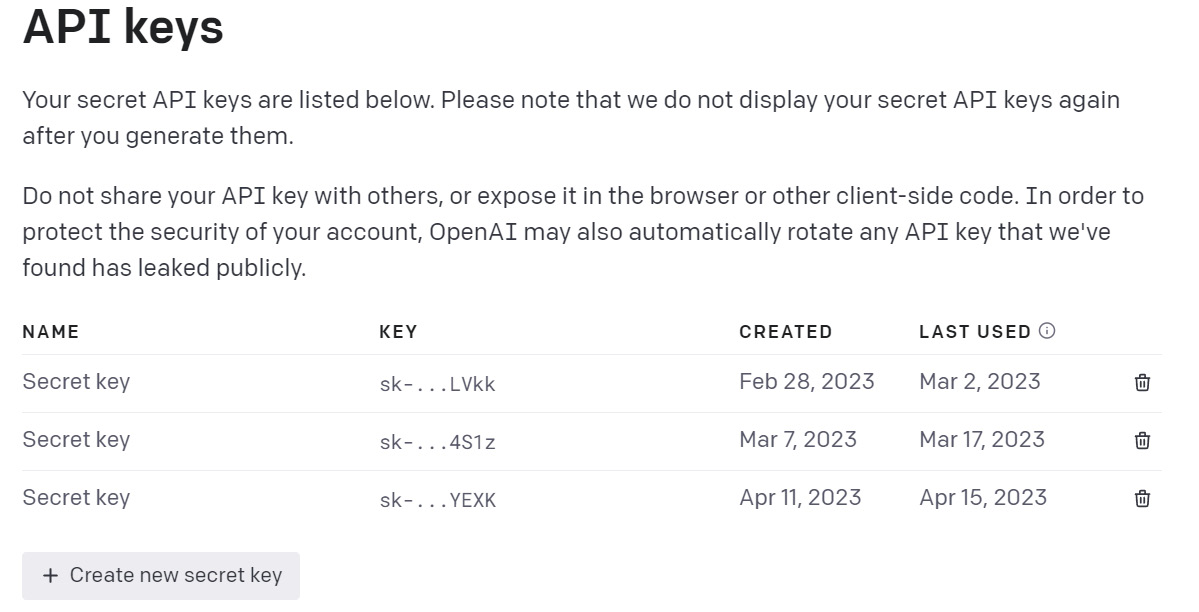Click the KEY column header
The width and height of the screenshot is (1199, 612).
398,332
